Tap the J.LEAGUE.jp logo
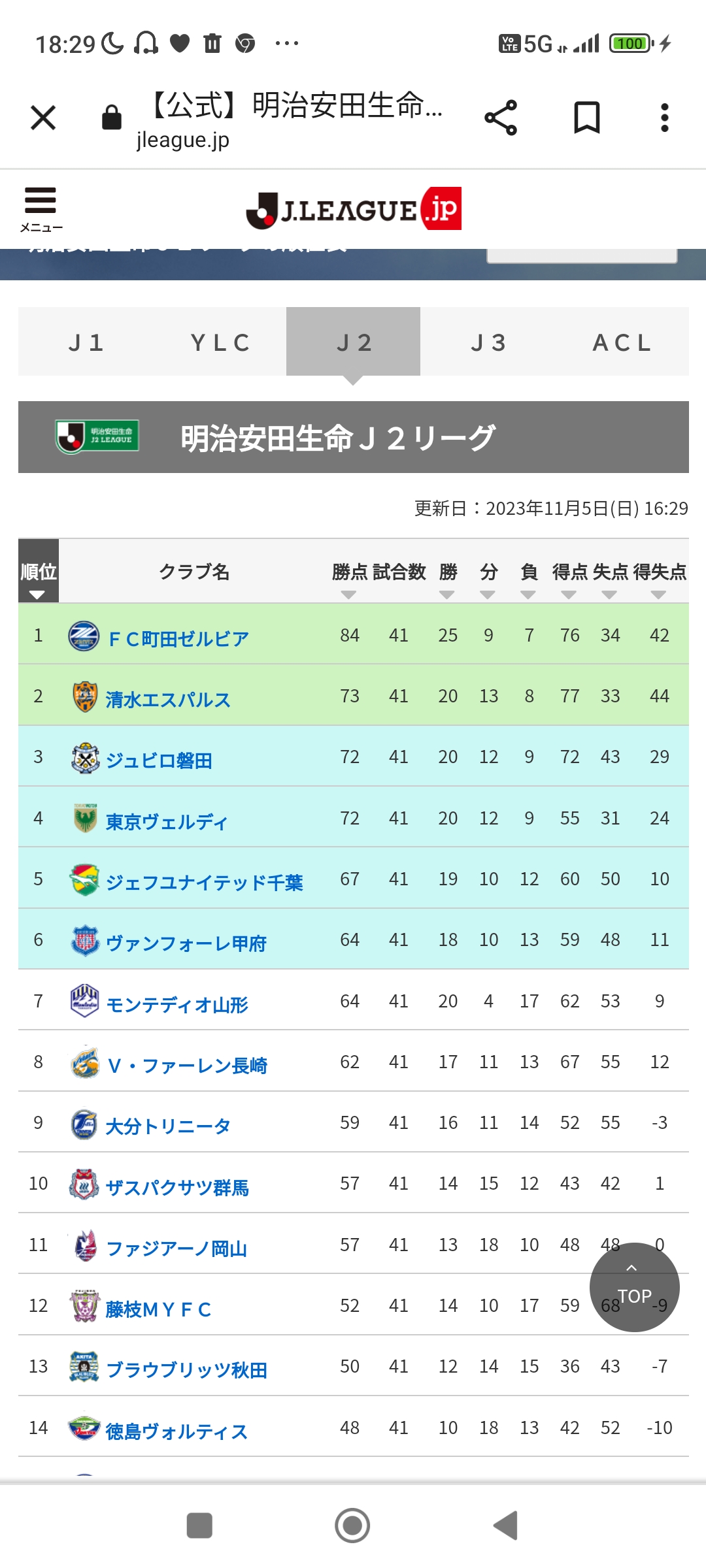 [x=354, y=209]
